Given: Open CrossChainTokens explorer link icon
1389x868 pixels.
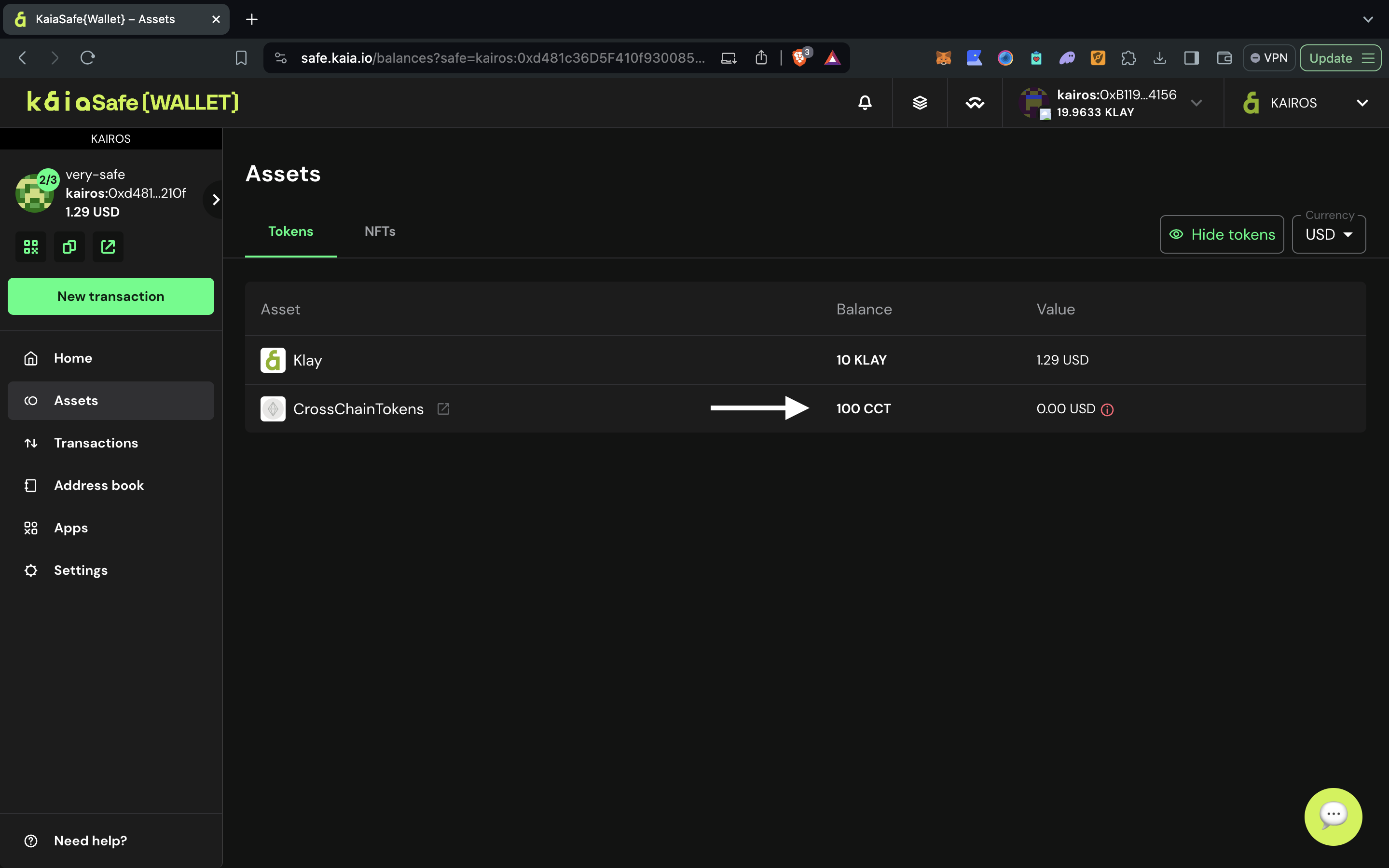Looking at the screenshot, I should pos(443,409).
